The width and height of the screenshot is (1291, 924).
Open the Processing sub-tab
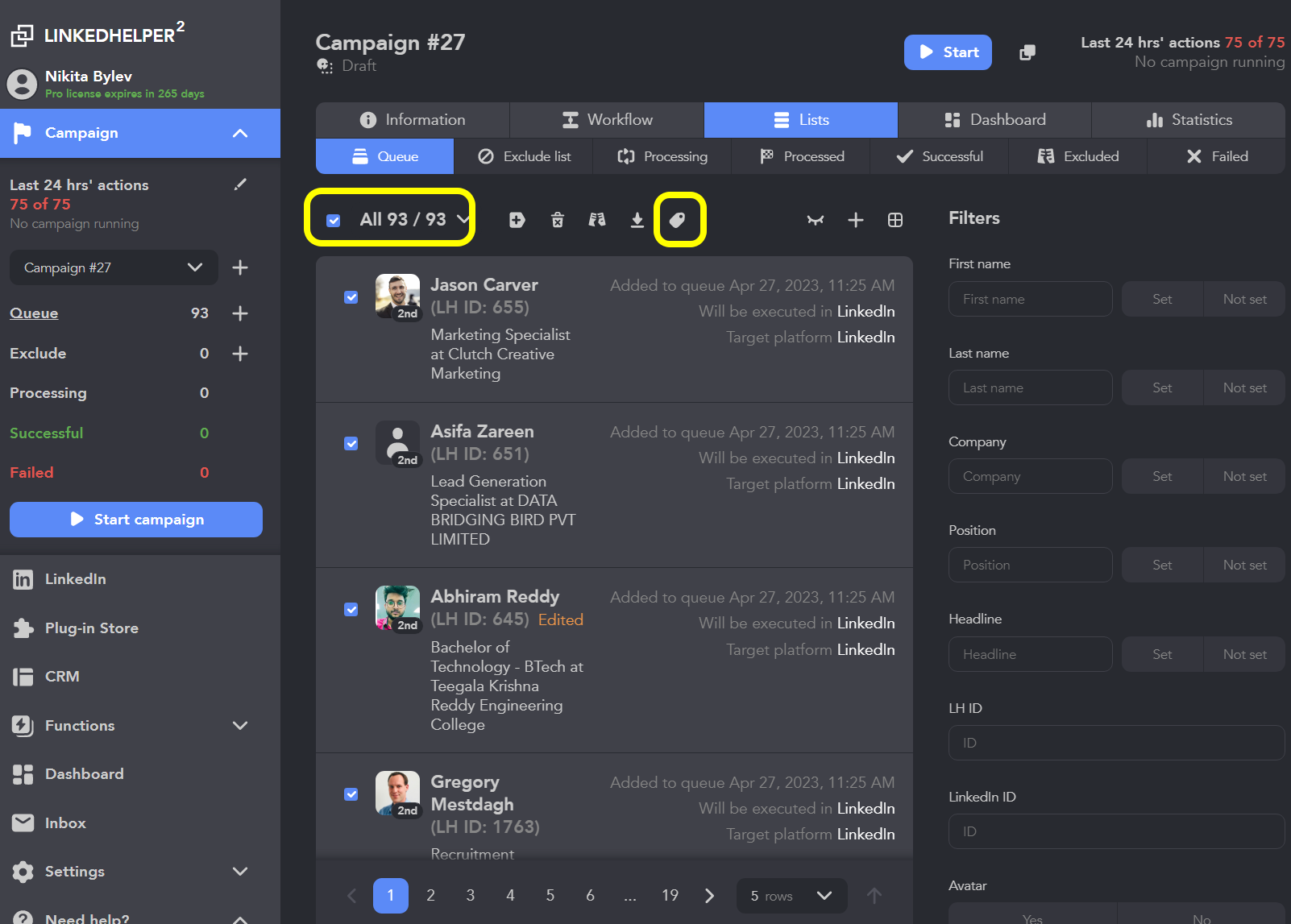click(662, 156)
